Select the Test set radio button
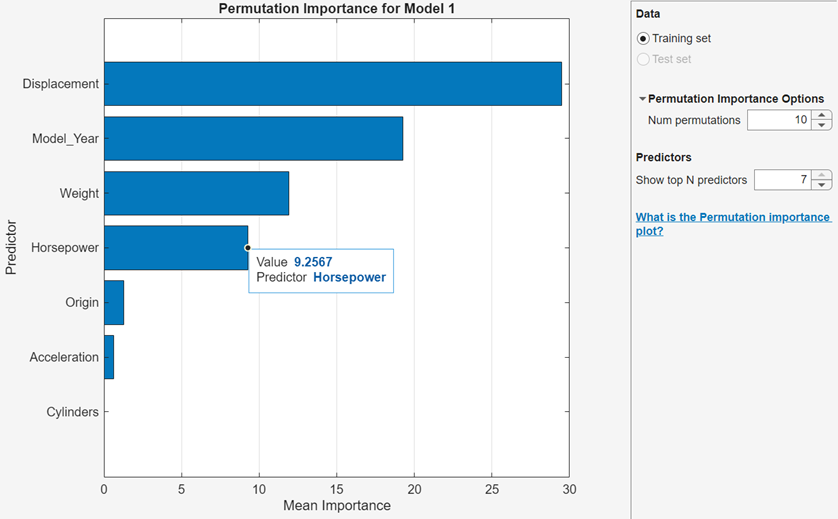838x519 pixels. tap(643, 59)
